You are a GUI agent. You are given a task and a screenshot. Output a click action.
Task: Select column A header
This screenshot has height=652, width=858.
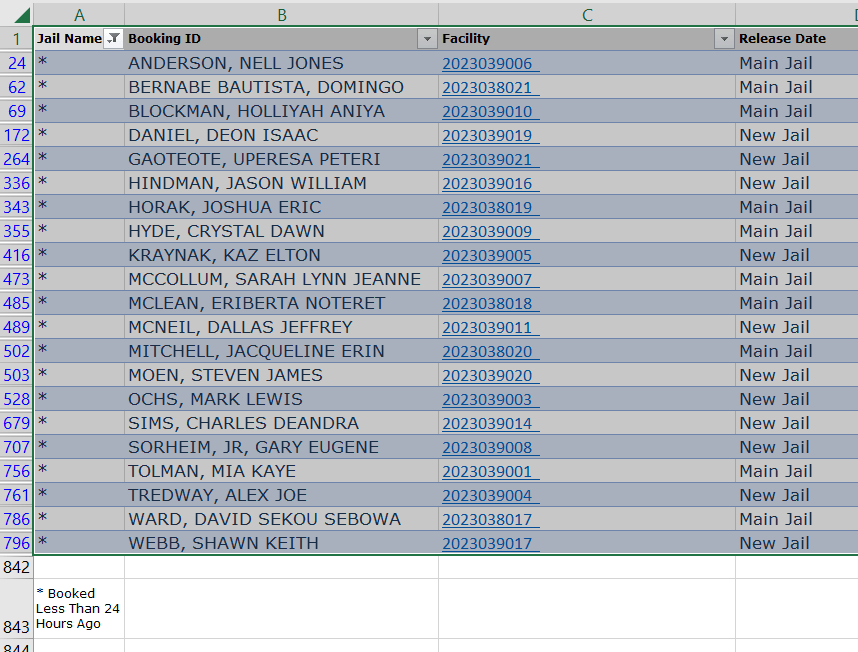click(x=79, y=14)
